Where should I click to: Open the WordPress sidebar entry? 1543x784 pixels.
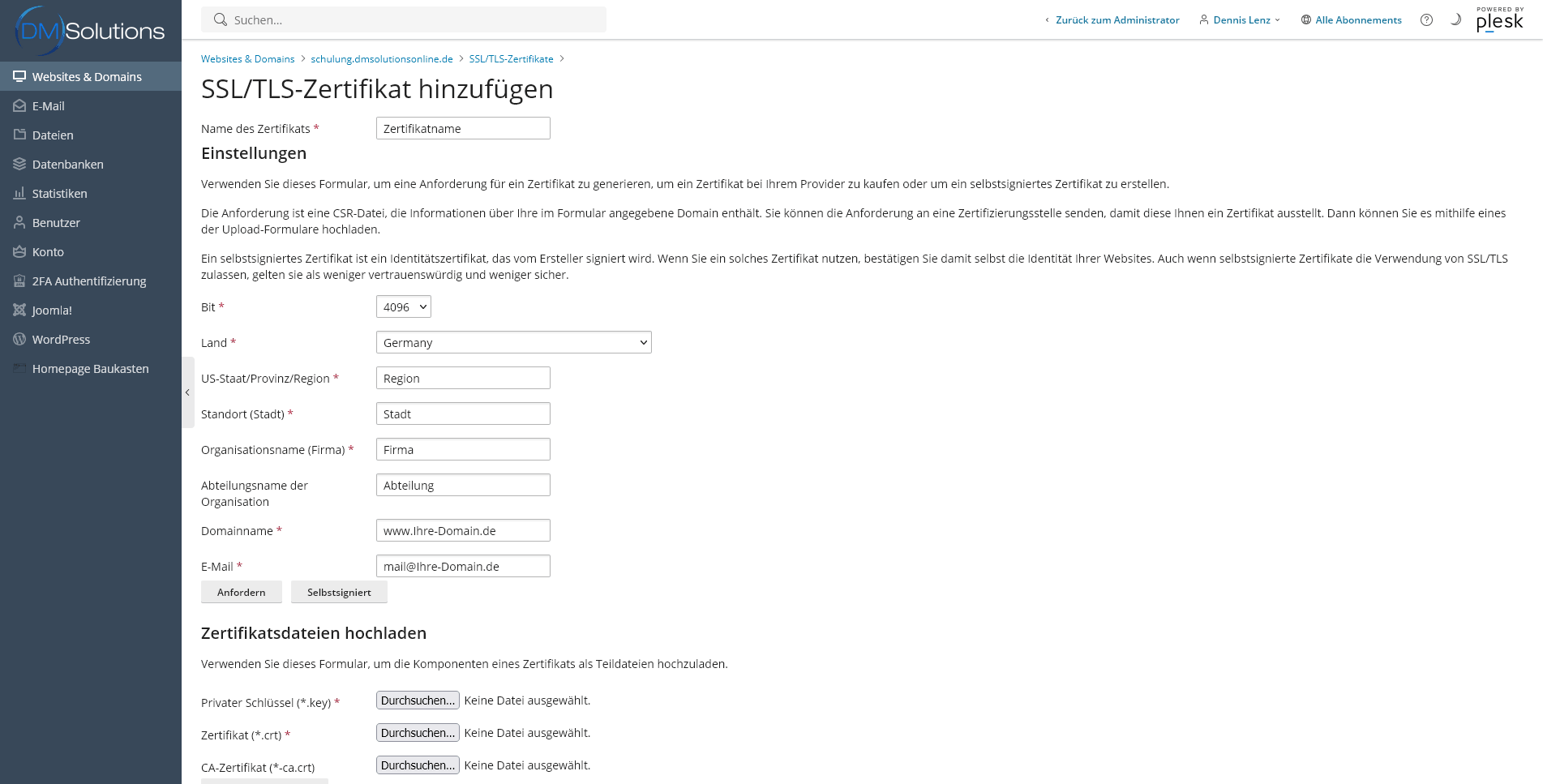point(61,340)
